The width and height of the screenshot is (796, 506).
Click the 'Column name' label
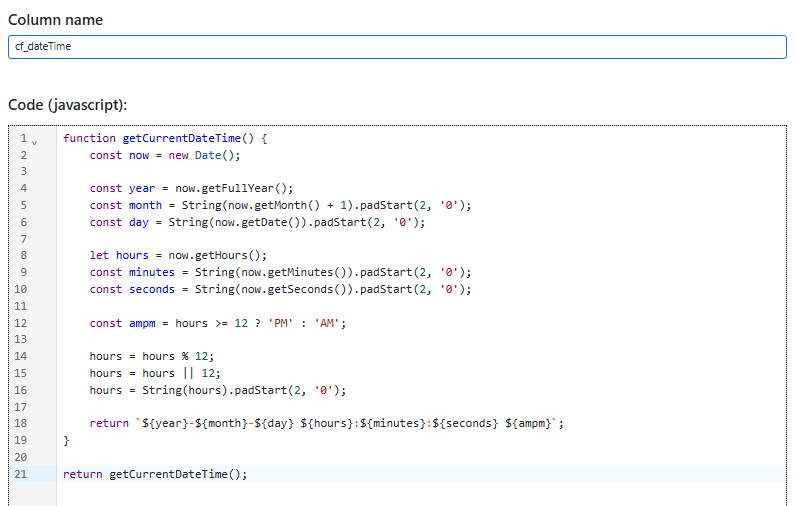click(x=55, y=20)
